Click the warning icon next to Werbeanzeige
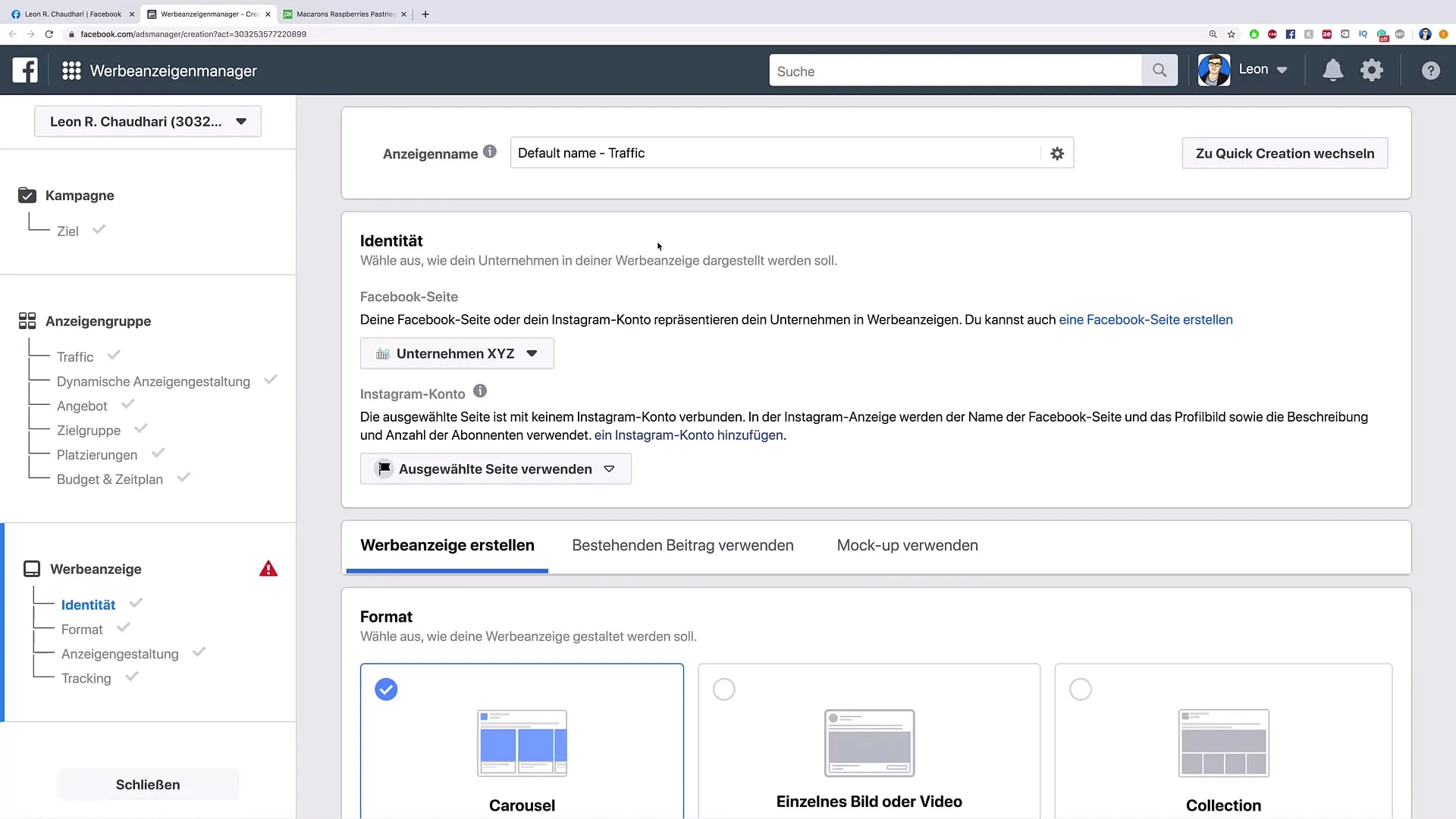1456x819 pixels. (269, 568)
